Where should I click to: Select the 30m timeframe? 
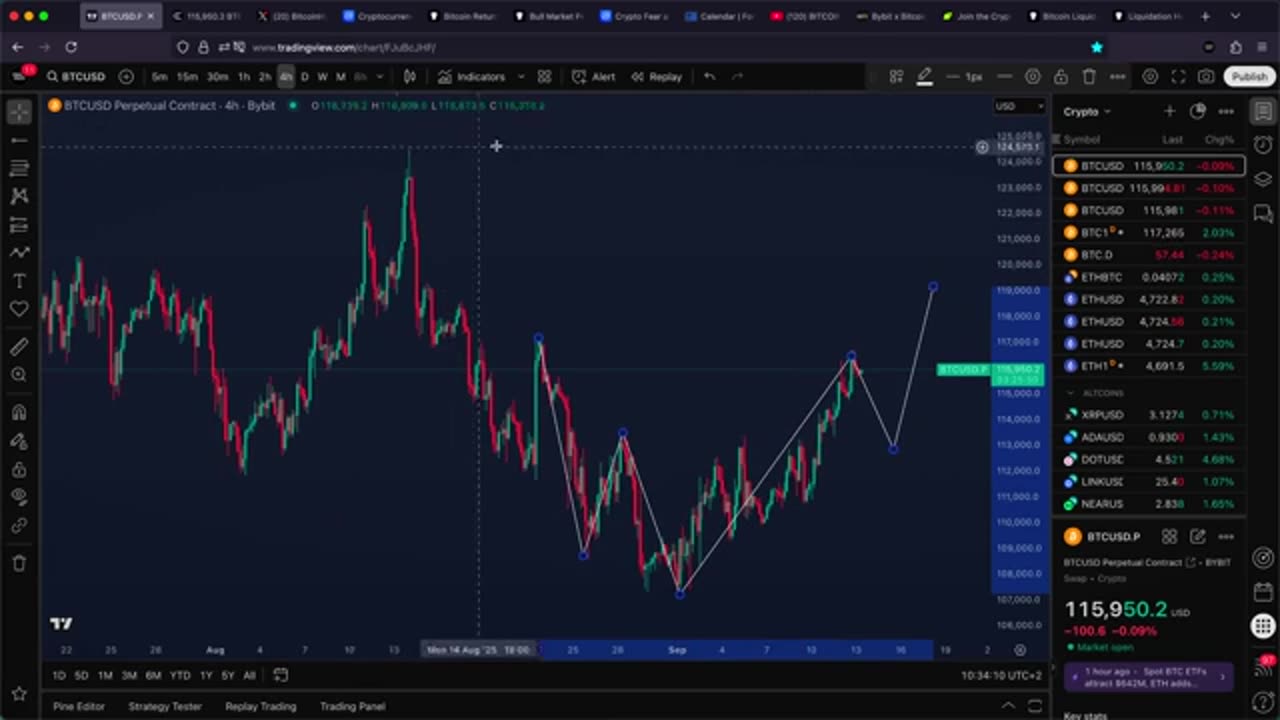(x=217, y=77)
